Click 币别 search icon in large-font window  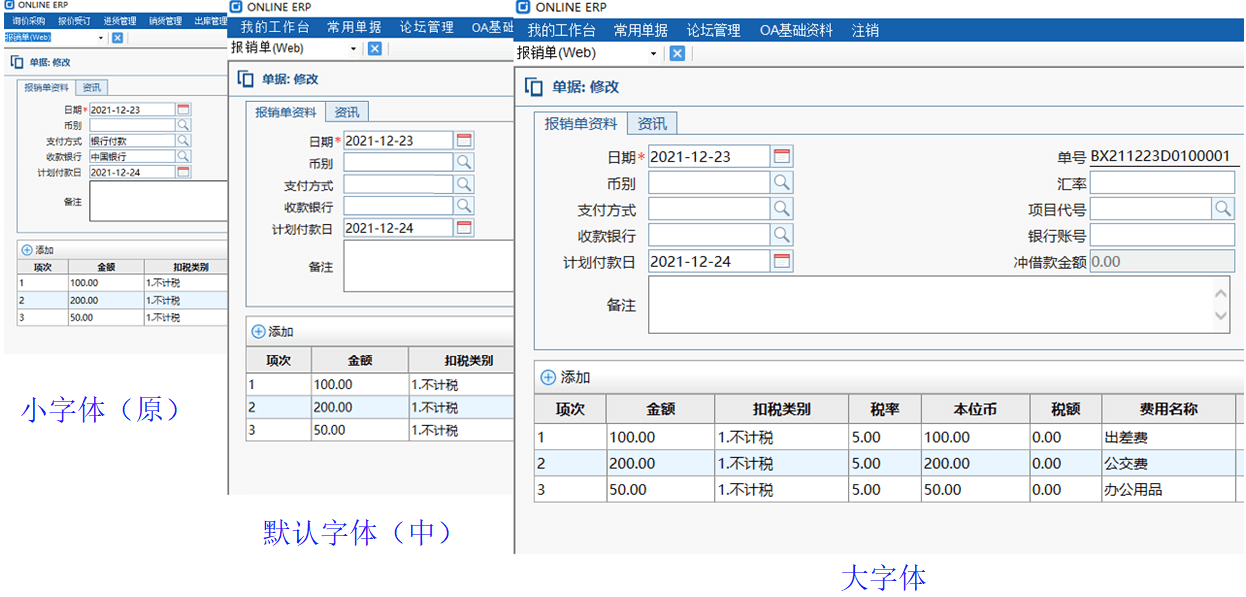pyautogui.click(x=782, y=182)
